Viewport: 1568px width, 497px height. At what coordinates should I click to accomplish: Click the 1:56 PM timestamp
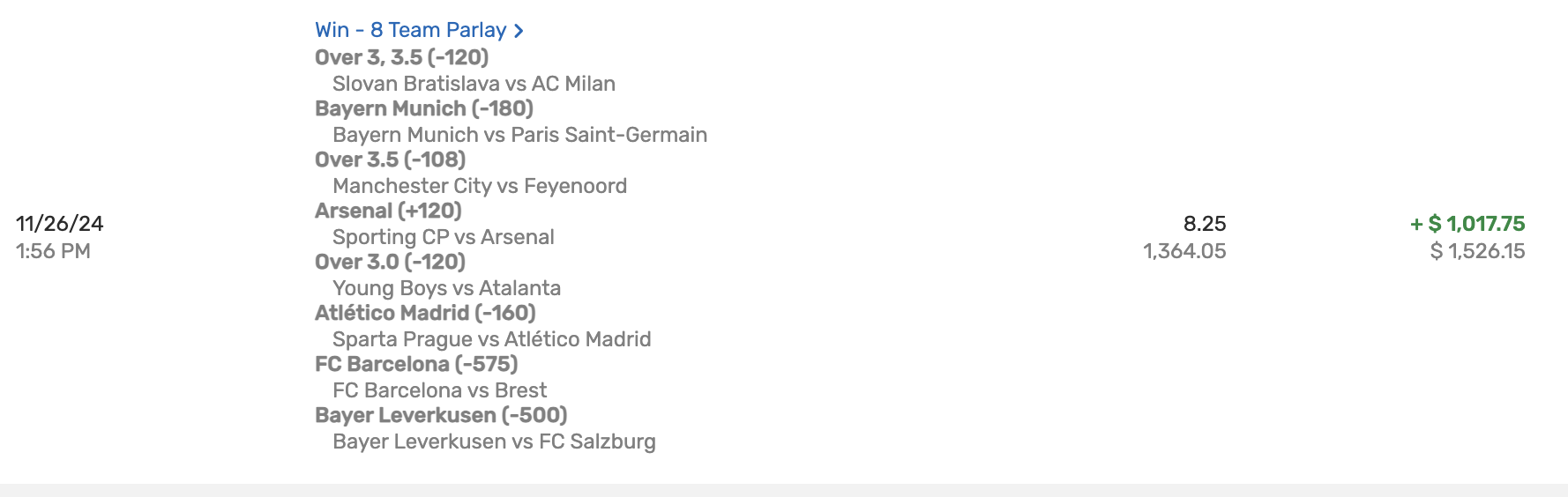point(53,251)
